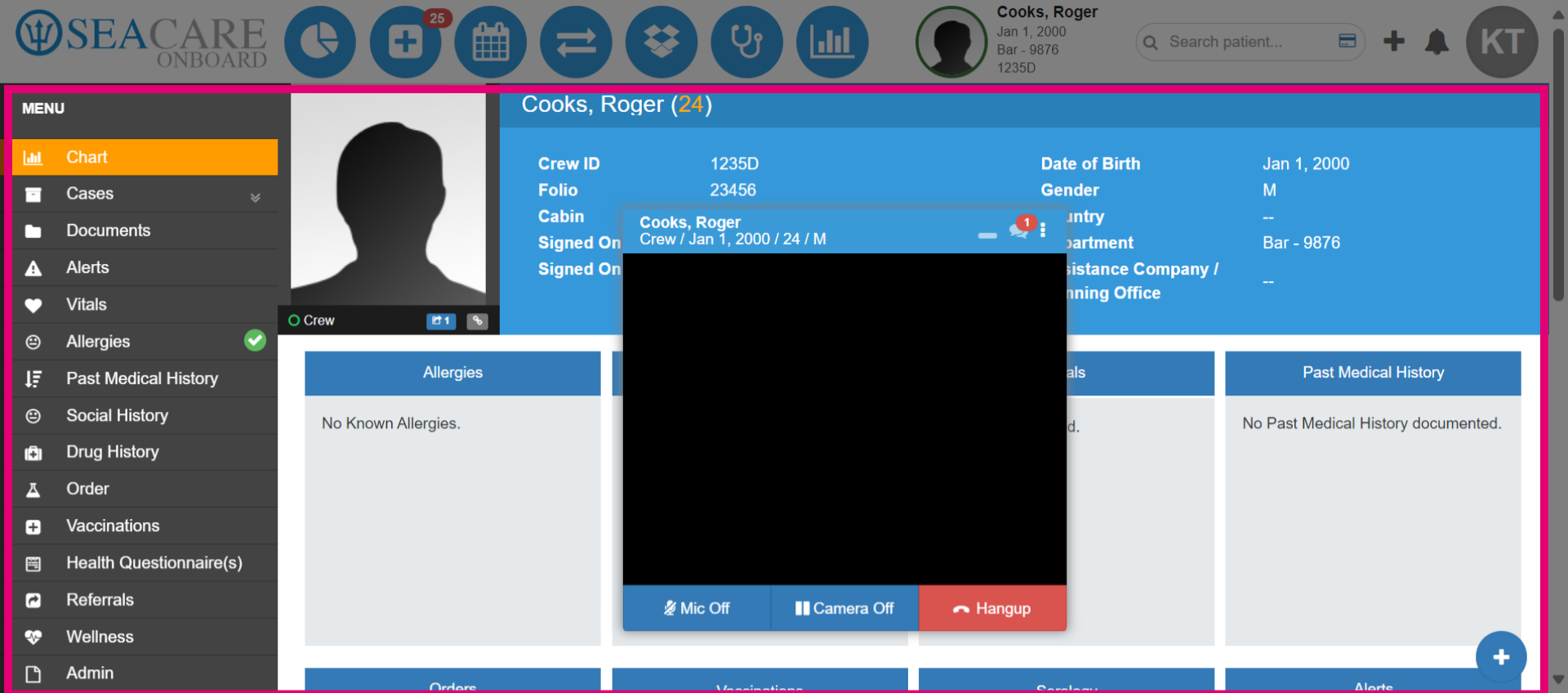Viewport: 1568px width, 693px height.
Task: Open the calendar icon in top toolbar
Action: click(491, 42)
